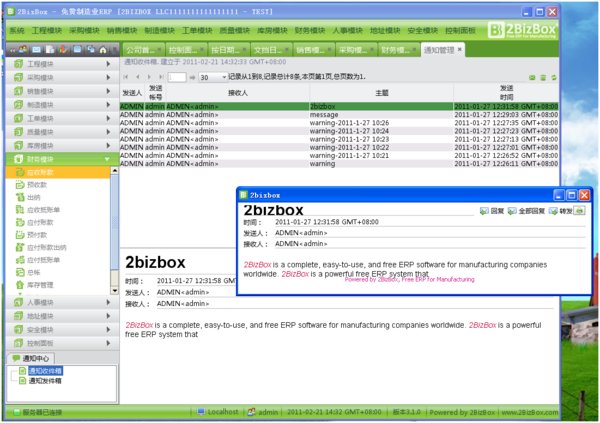Go to first page with the pager arrow
The image size is (600, 423).
[126, 77]
